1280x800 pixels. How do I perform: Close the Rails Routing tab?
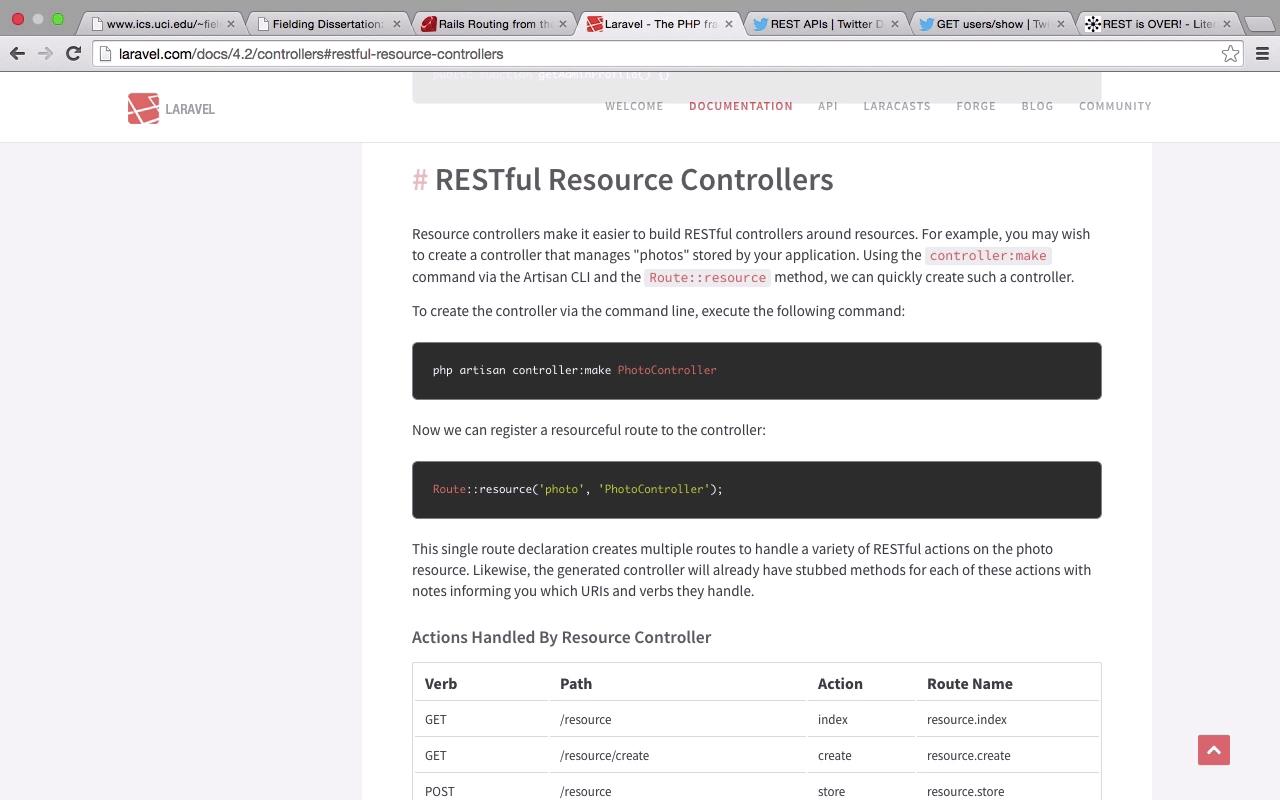coord(563,24)
